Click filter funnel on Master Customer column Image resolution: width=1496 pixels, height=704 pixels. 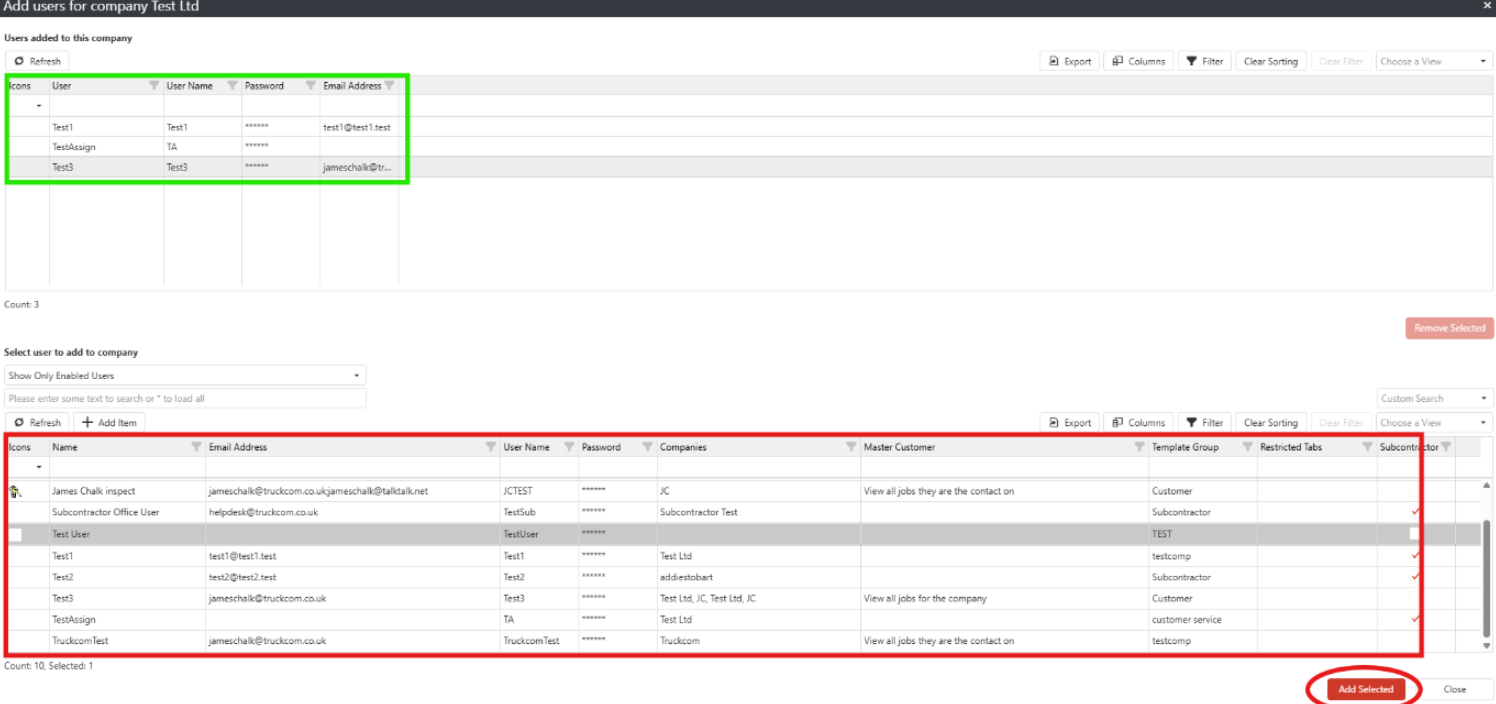point(1139,447)
